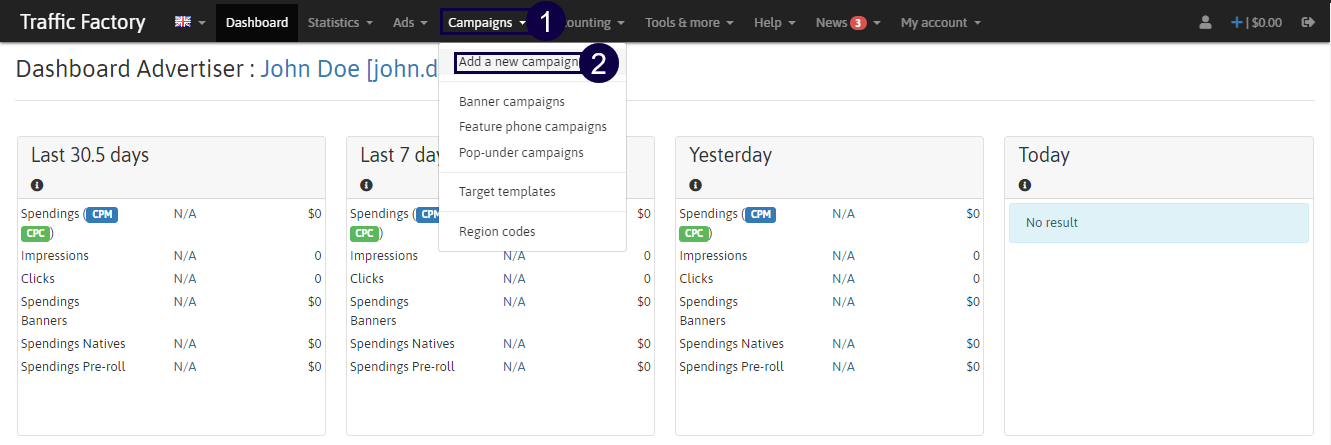Click the info icon under Last 7 days
Viewport: 1331px width, 445px height.
tap(366, 185)
